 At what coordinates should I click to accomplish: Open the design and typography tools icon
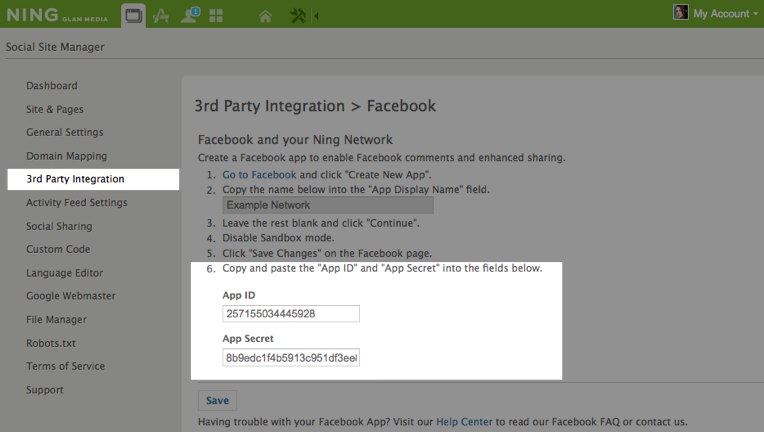161,16
